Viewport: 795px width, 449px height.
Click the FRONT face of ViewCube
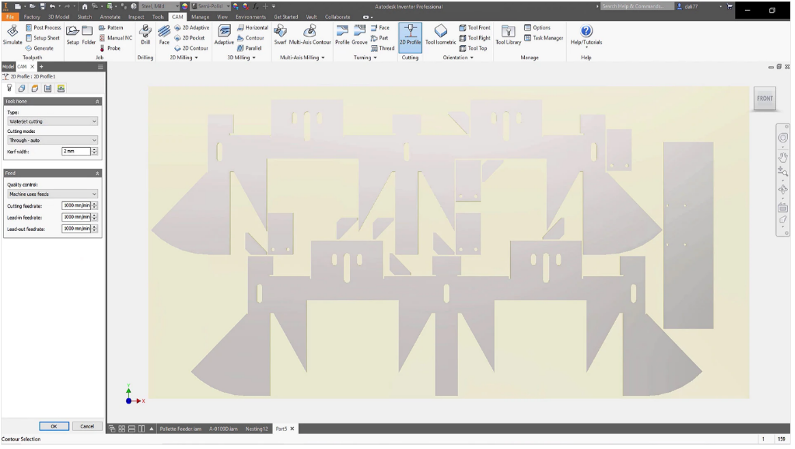tap(764, 98)
